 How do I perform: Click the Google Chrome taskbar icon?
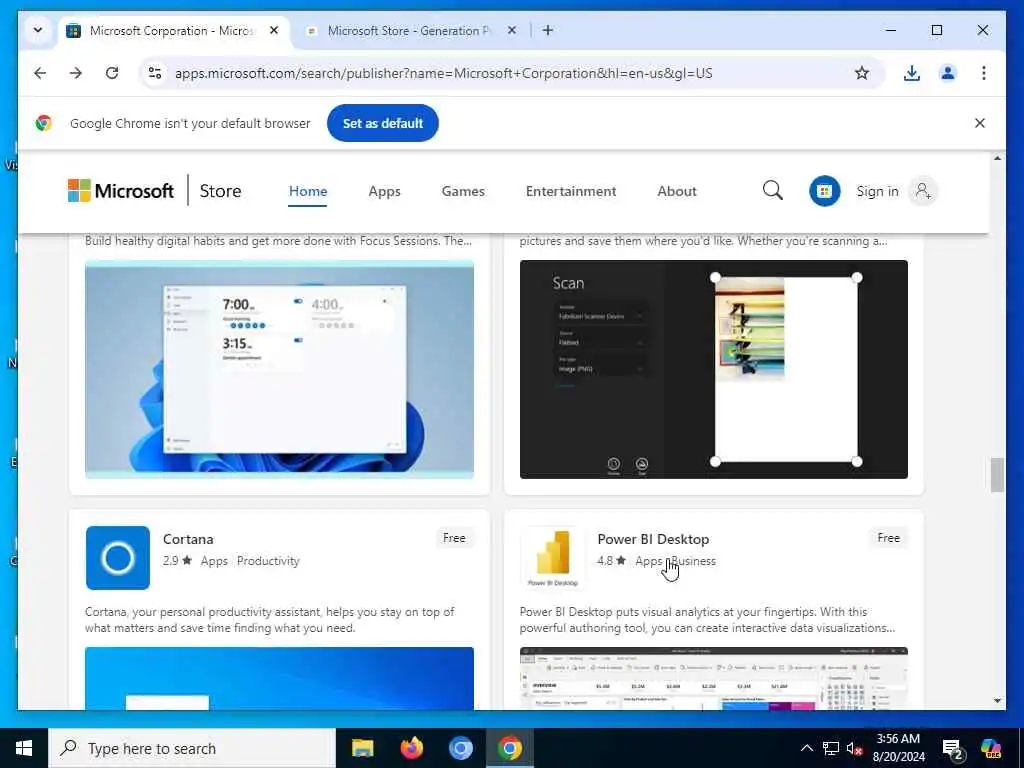tap(509, 748)
